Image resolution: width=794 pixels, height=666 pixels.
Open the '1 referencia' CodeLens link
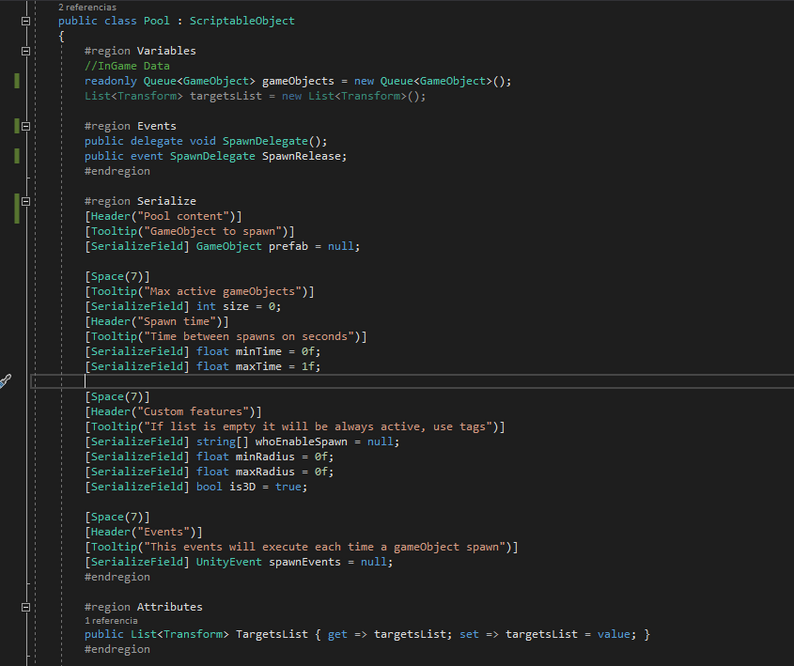[111, 620]
